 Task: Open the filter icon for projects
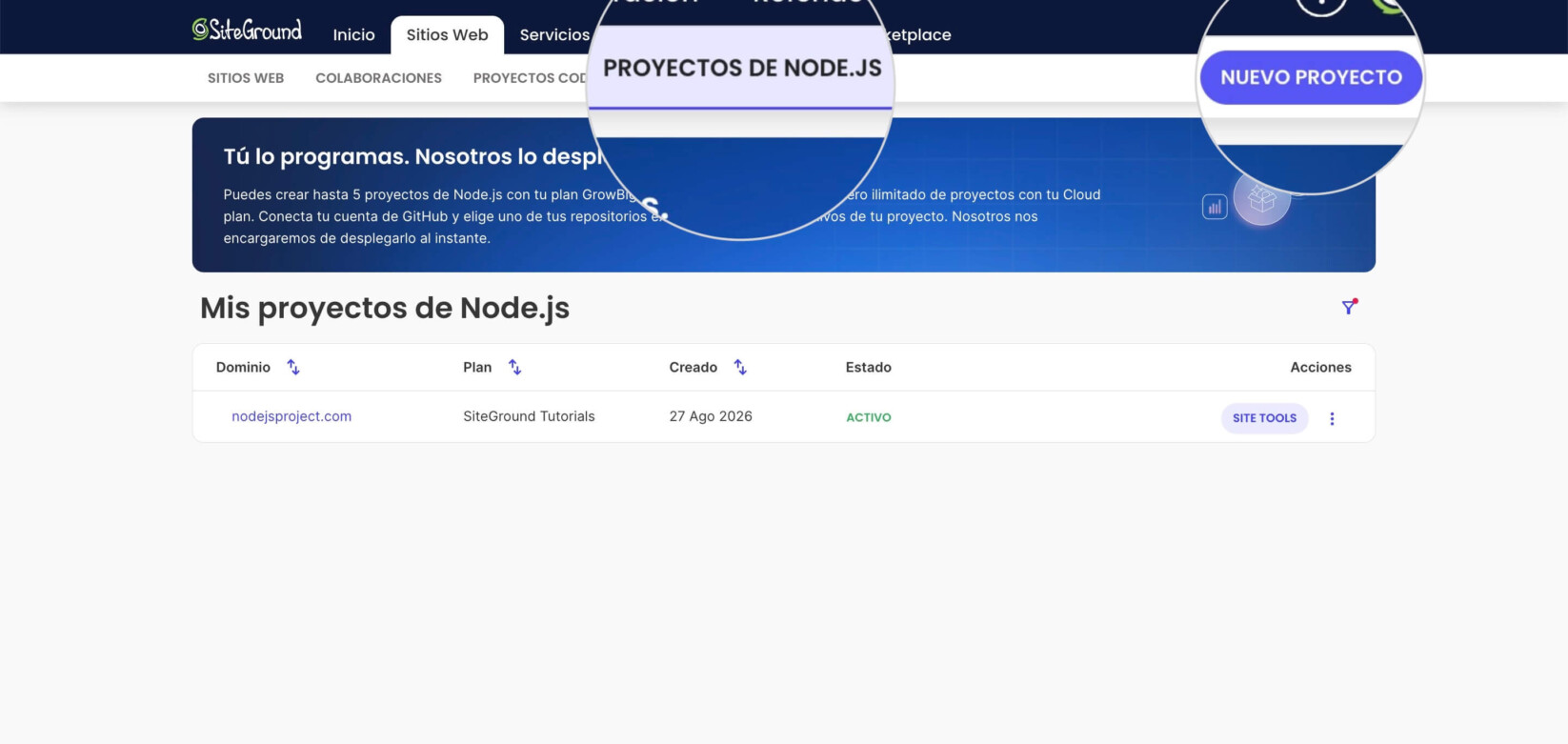[1349, 307]
